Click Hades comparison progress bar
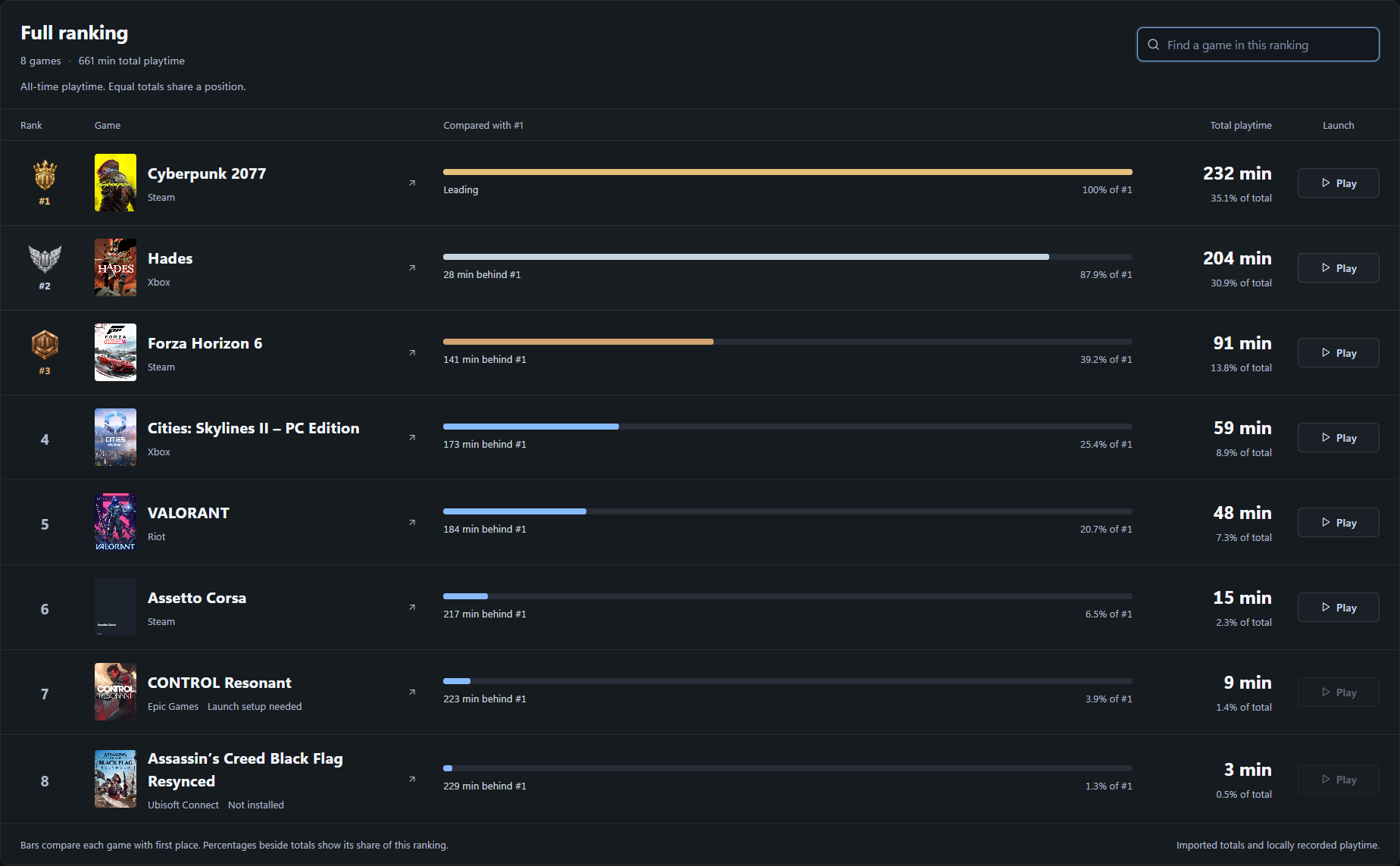Image resolution: width=1400 pixels, height=866 pixels. pos(788,257)
